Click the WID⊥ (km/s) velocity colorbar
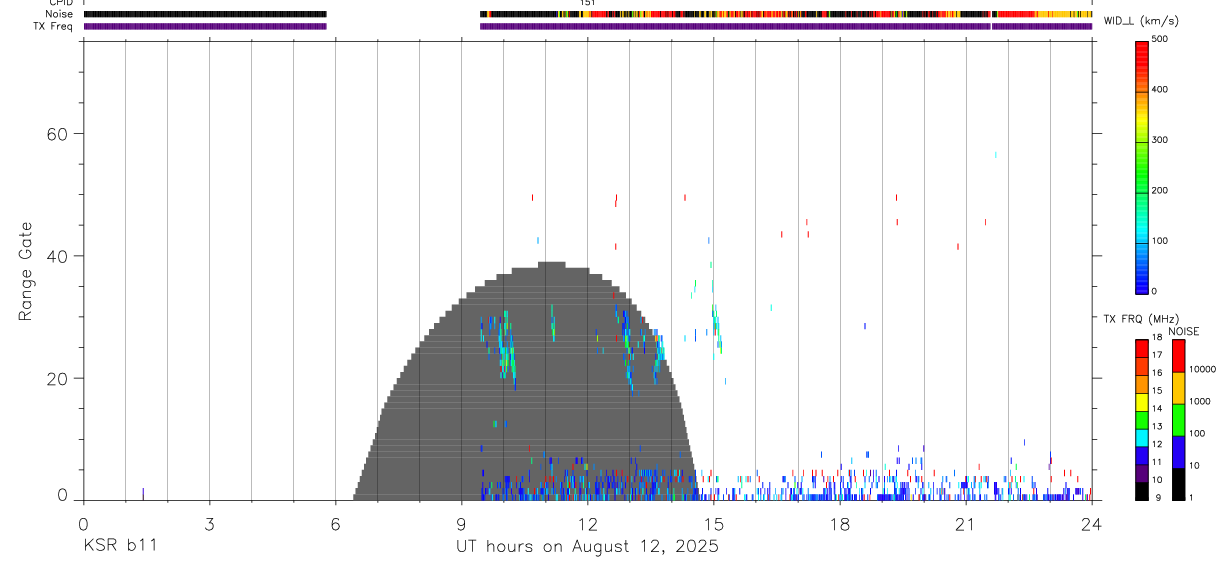Image resolution: width=1228 pixels, height=567 pixels. click(x=1142, y=166)
